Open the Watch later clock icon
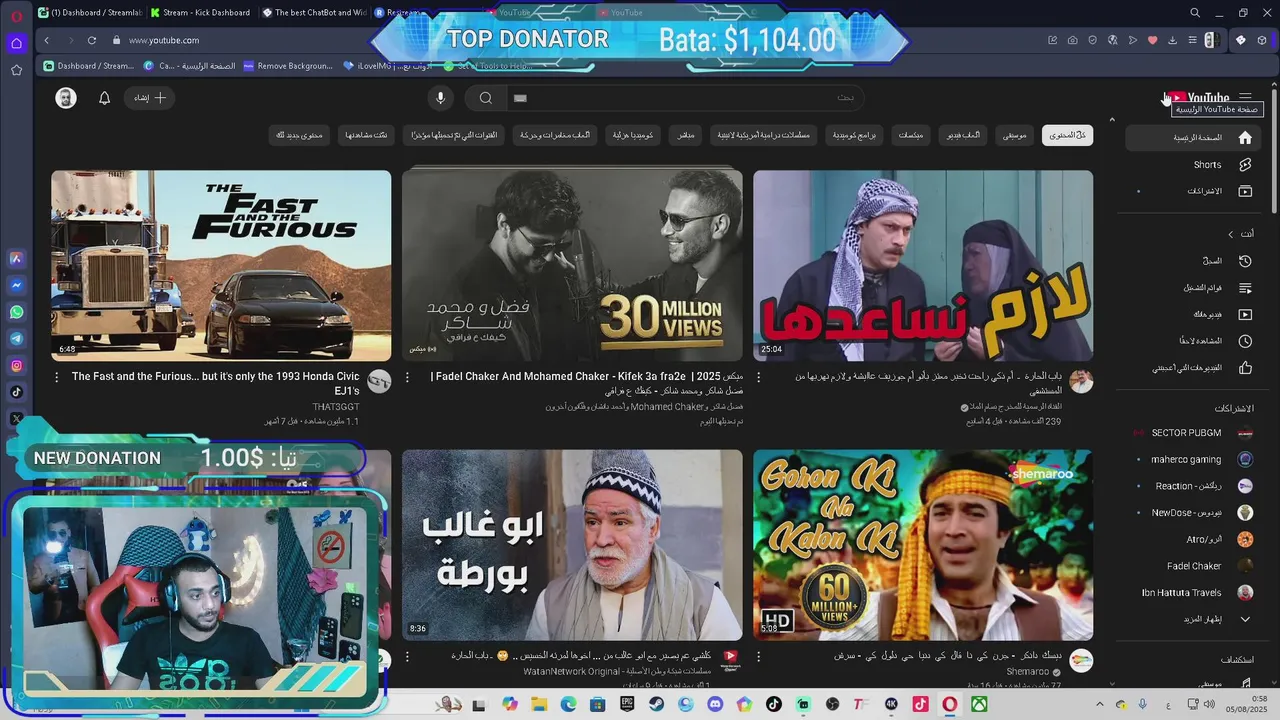1280x720 pixels. point(1245,341)
